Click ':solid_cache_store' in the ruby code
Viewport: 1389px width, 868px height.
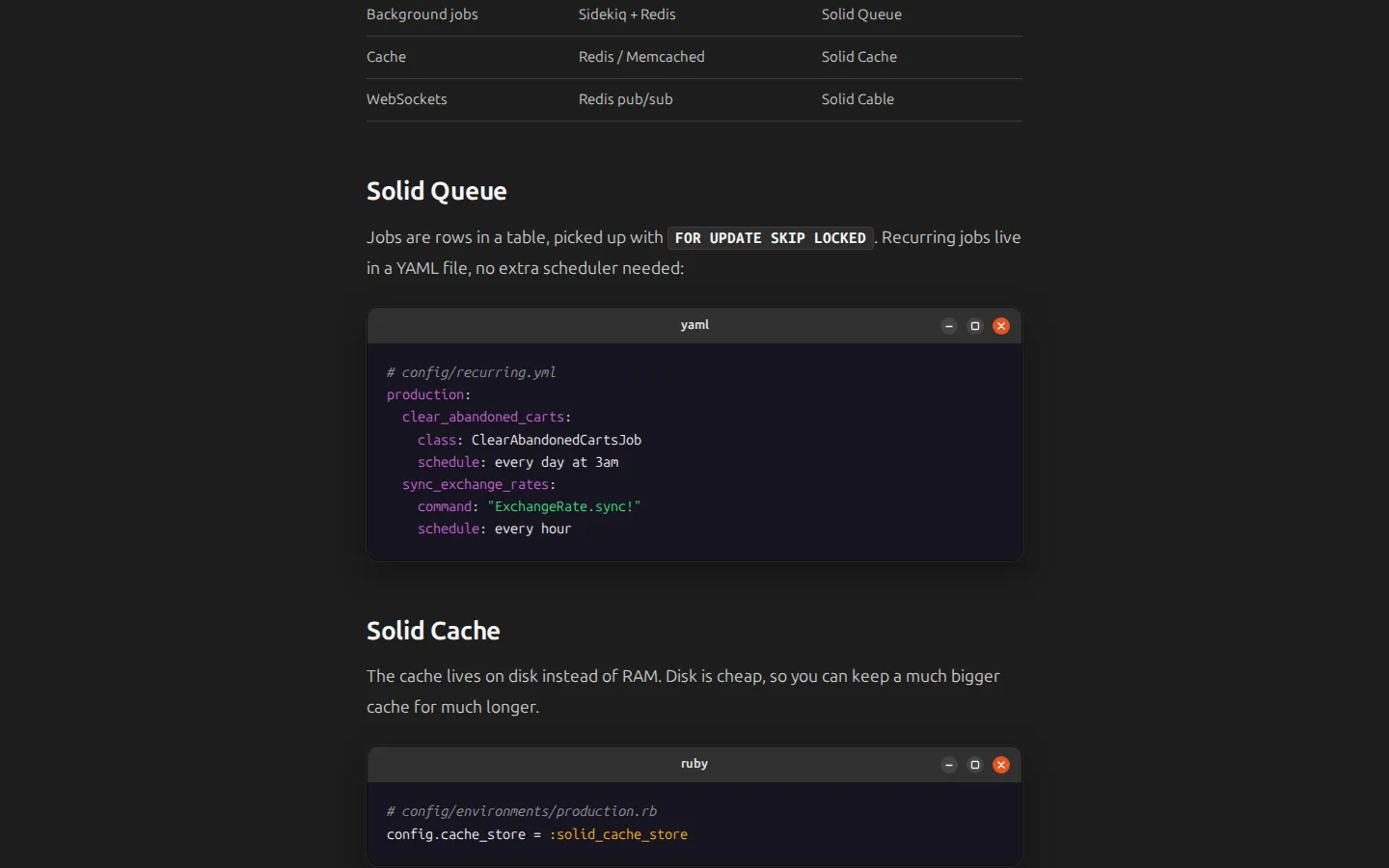(x=618, y=834)
